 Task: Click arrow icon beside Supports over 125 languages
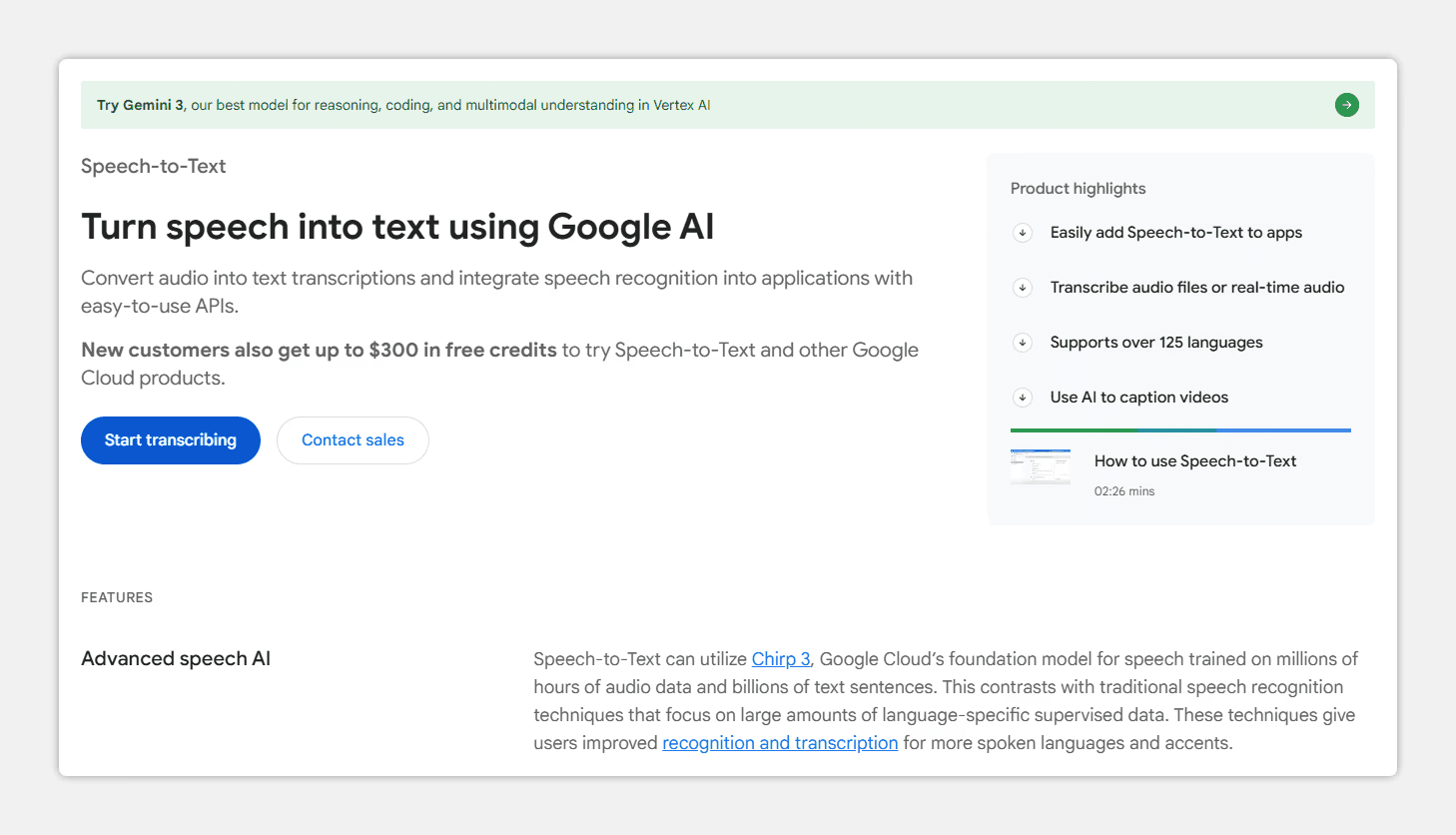pyautogui.click(x=1023, y=343)
